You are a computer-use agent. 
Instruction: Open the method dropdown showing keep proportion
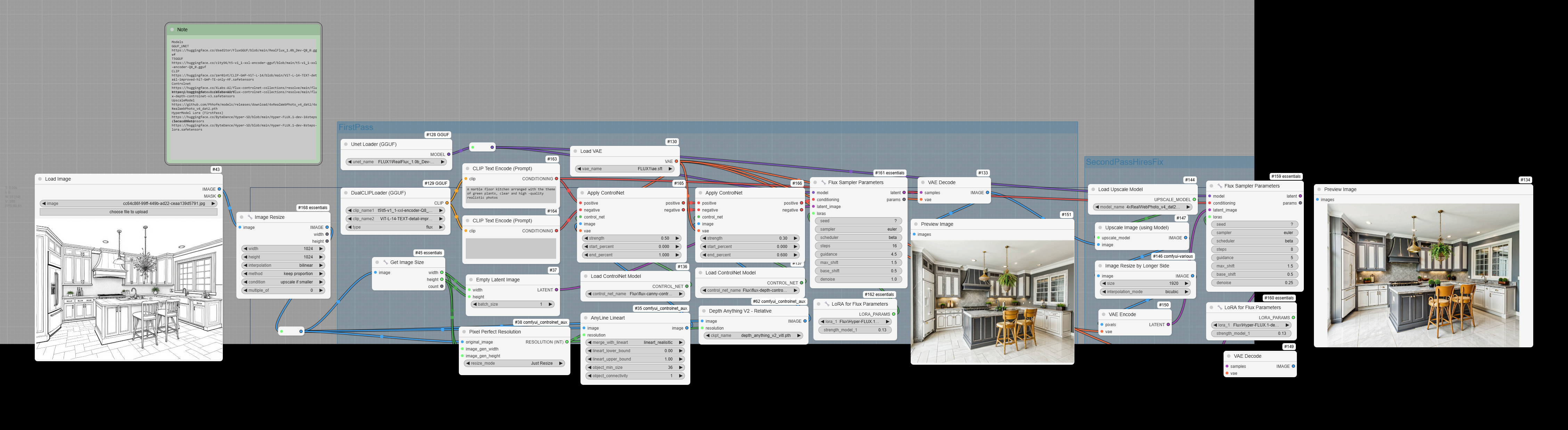(284, 274)
